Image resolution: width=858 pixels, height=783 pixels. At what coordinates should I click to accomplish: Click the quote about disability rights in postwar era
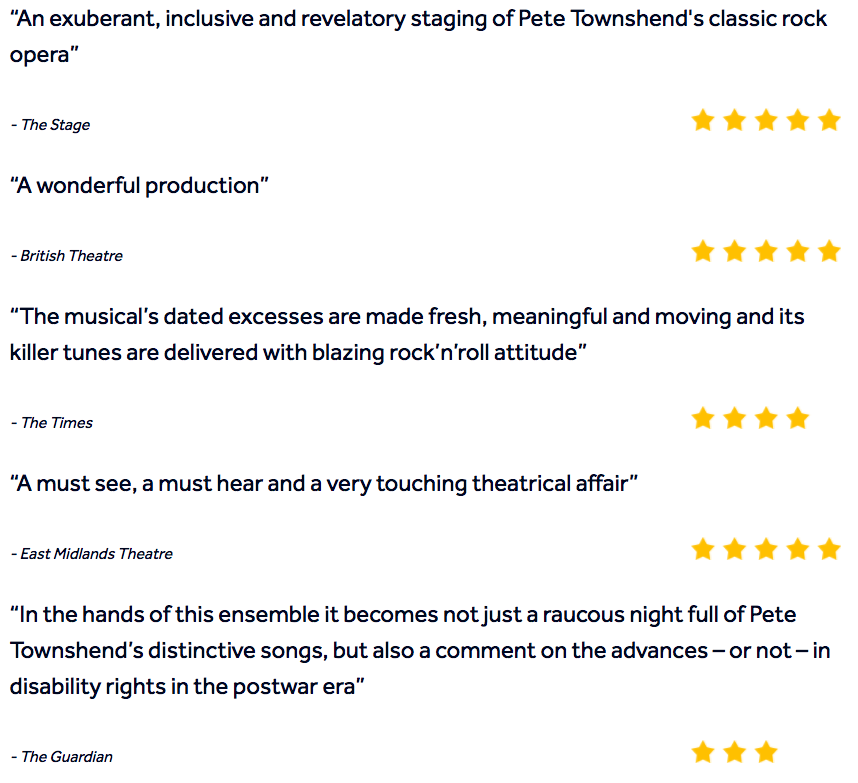click(x=420, y=651)
